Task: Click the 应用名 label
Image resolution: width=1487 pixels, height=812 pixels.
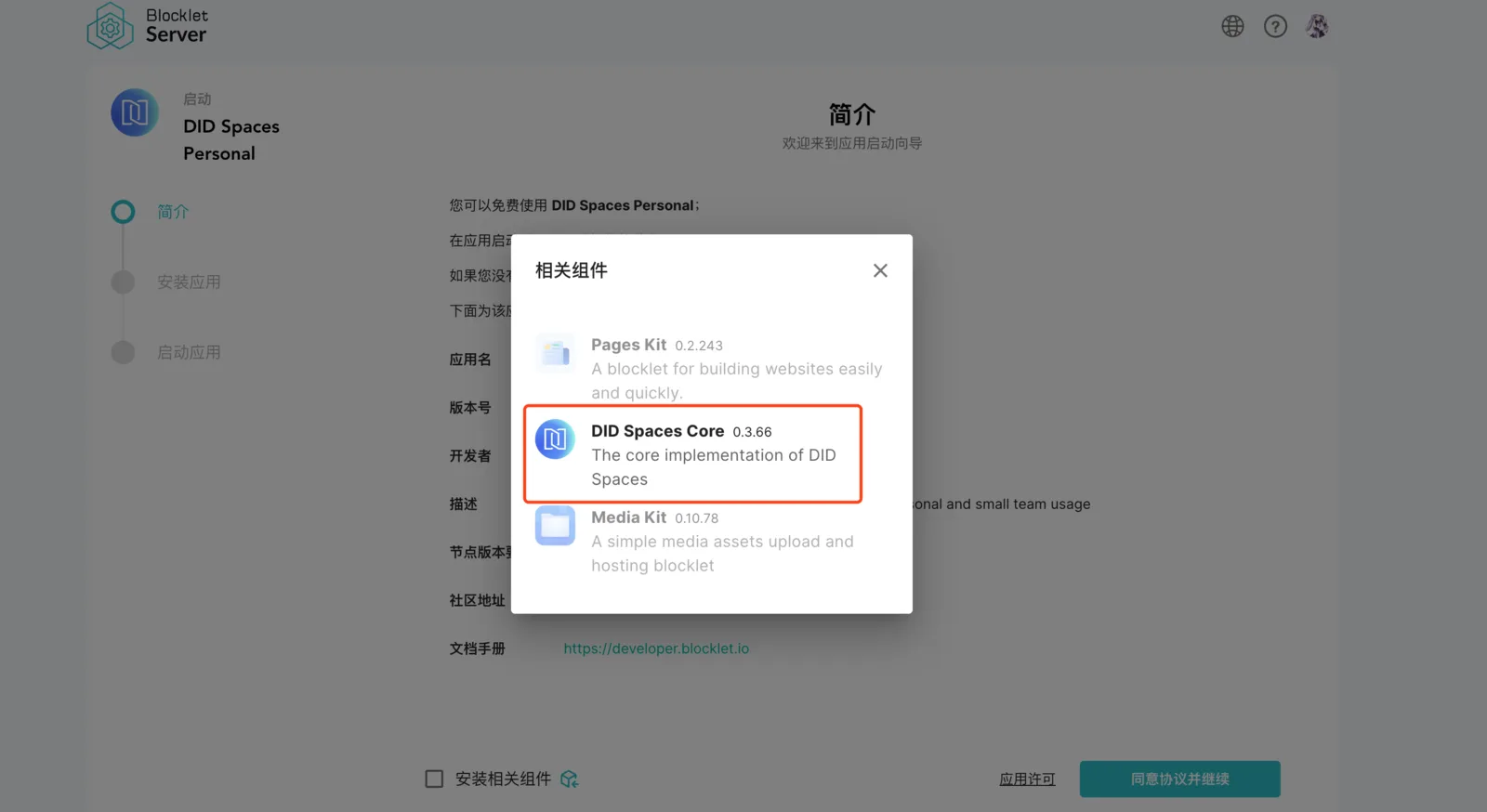Action: [x=470, y=359]
